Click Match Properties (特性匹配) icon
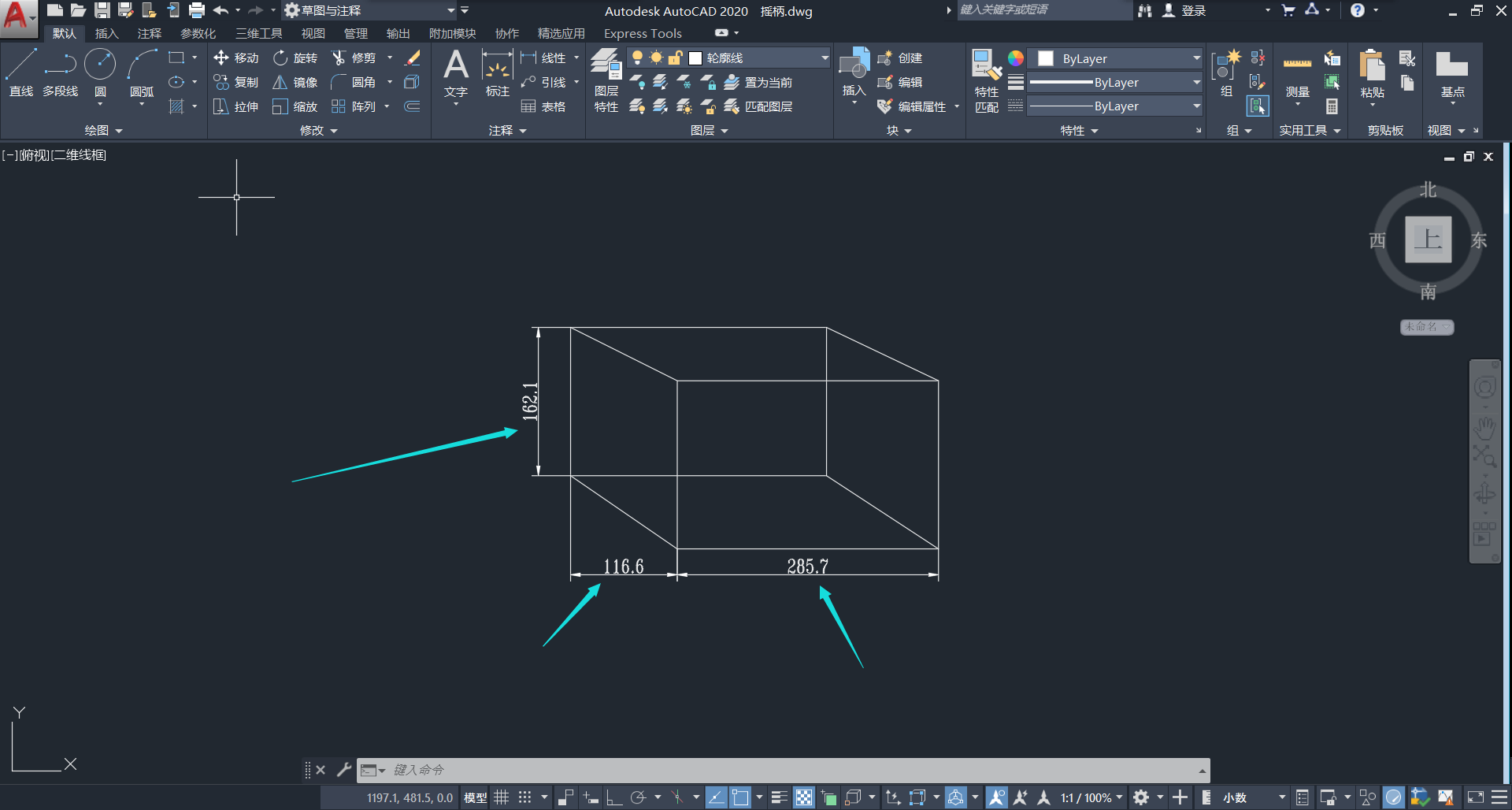 click(x=987, y=80)
